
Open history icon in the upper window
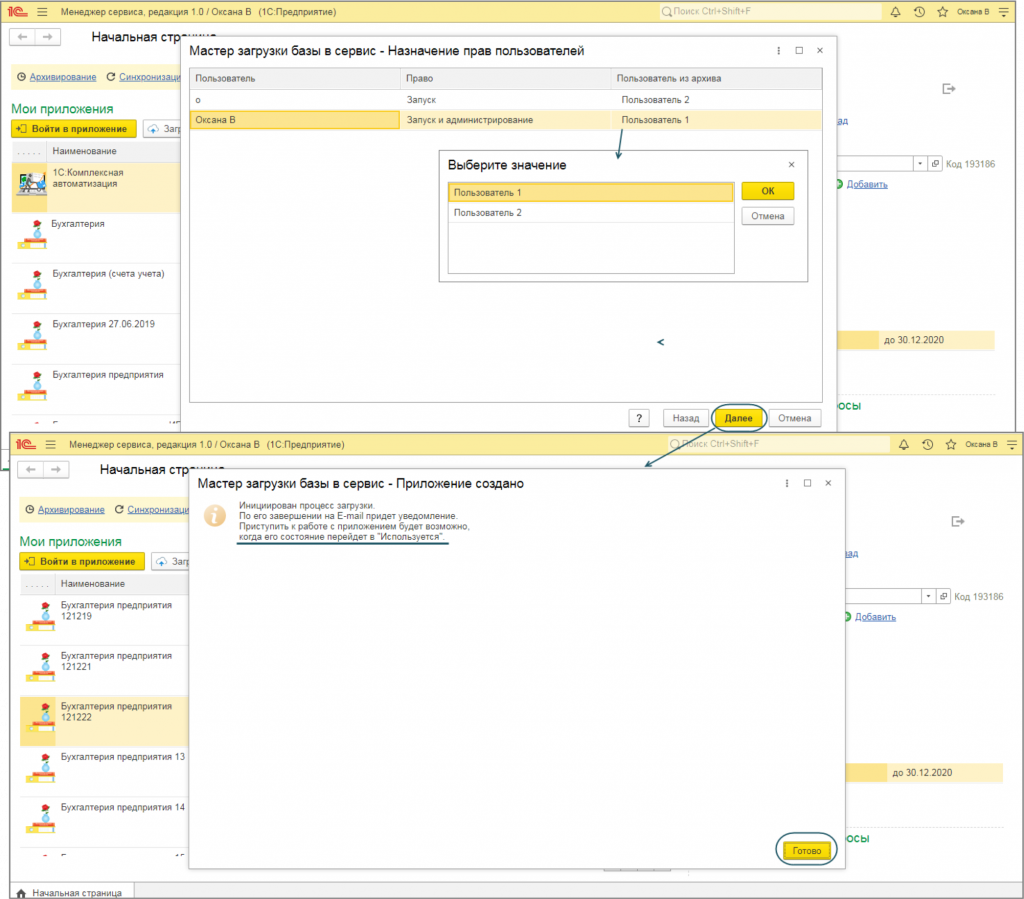click(918, 12)
